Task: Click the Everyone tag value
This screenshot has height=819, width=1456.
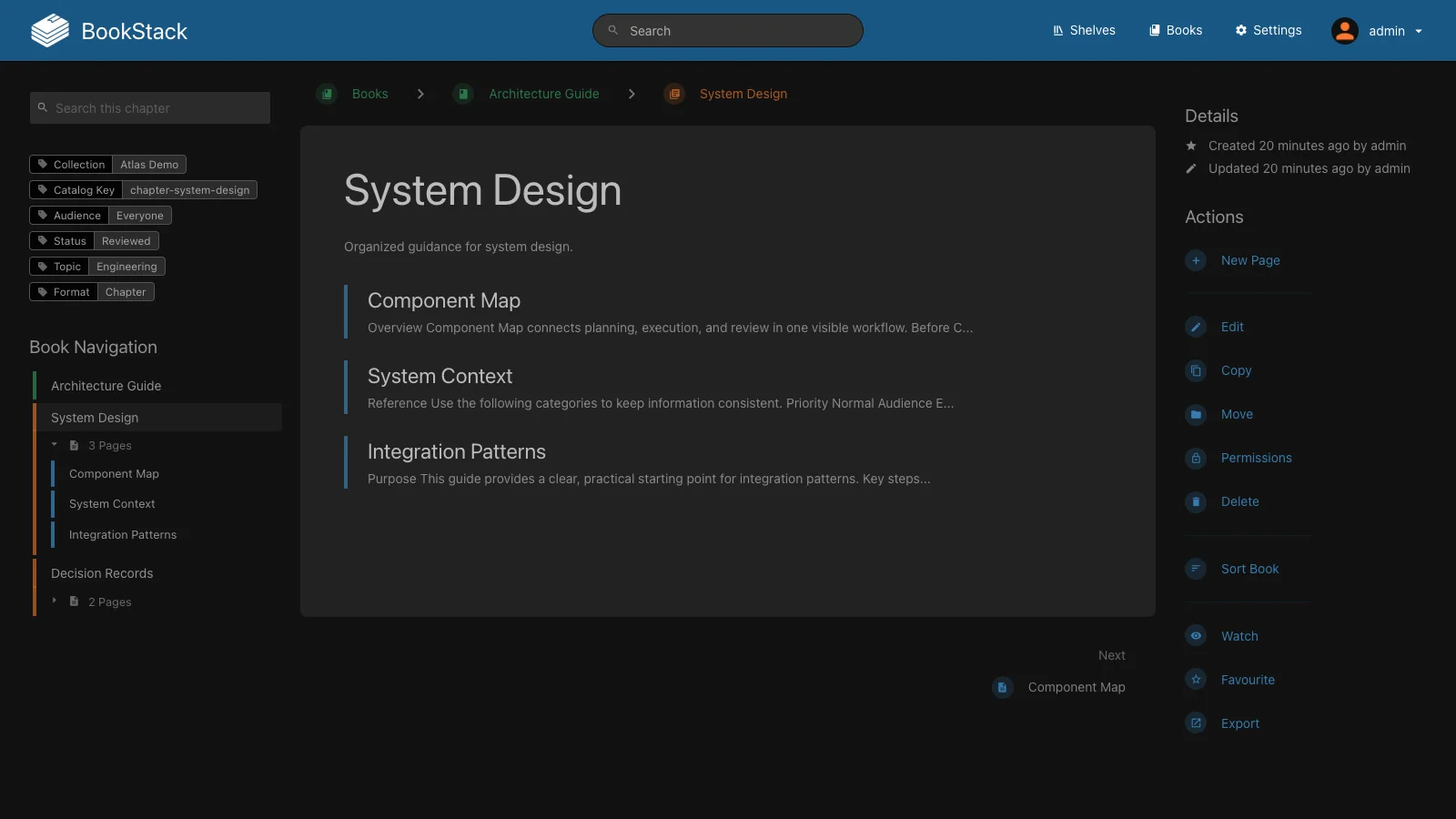Action: coord(140,216)
